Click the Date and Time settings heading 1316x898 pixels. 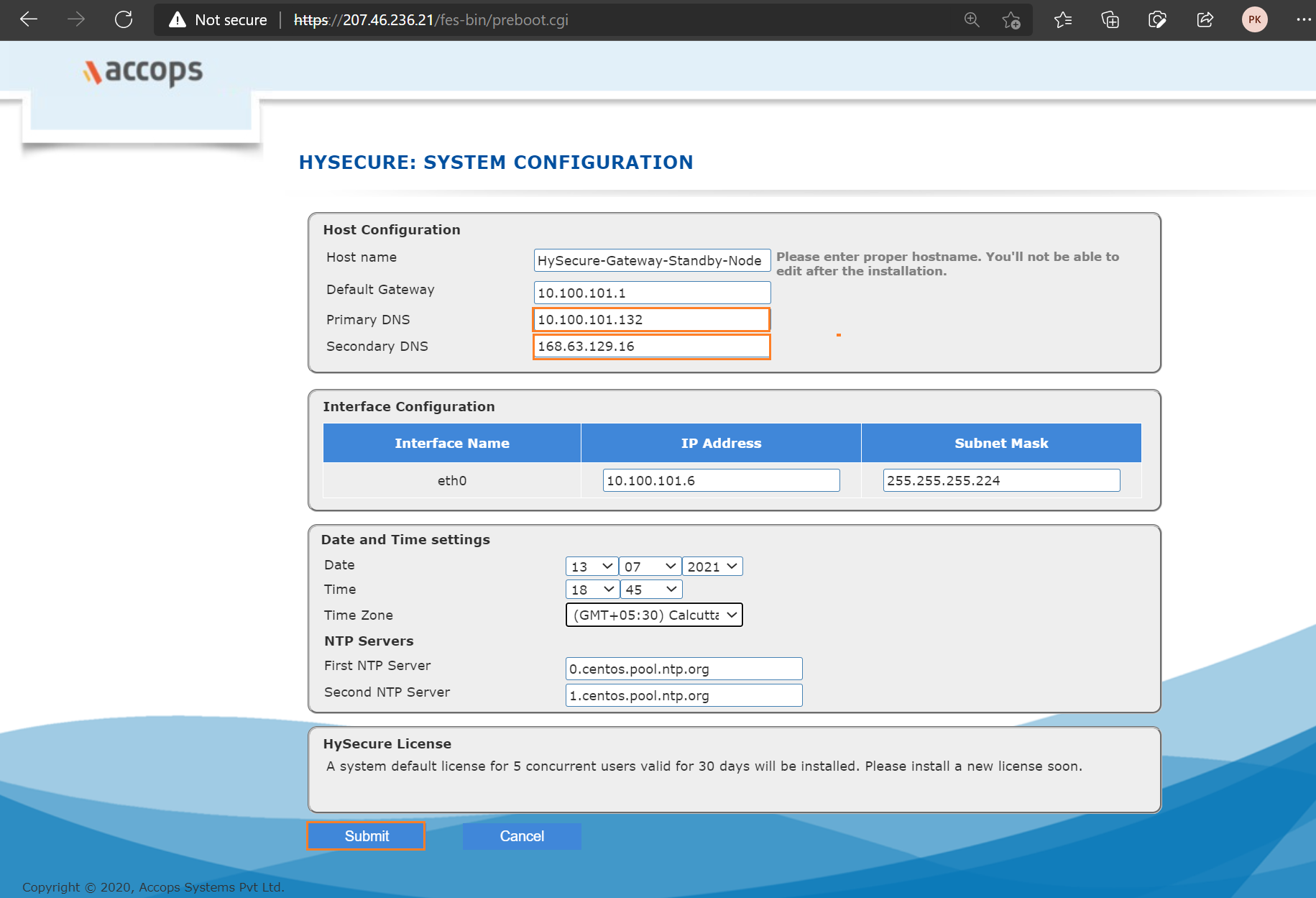click(x=405, y=540)
